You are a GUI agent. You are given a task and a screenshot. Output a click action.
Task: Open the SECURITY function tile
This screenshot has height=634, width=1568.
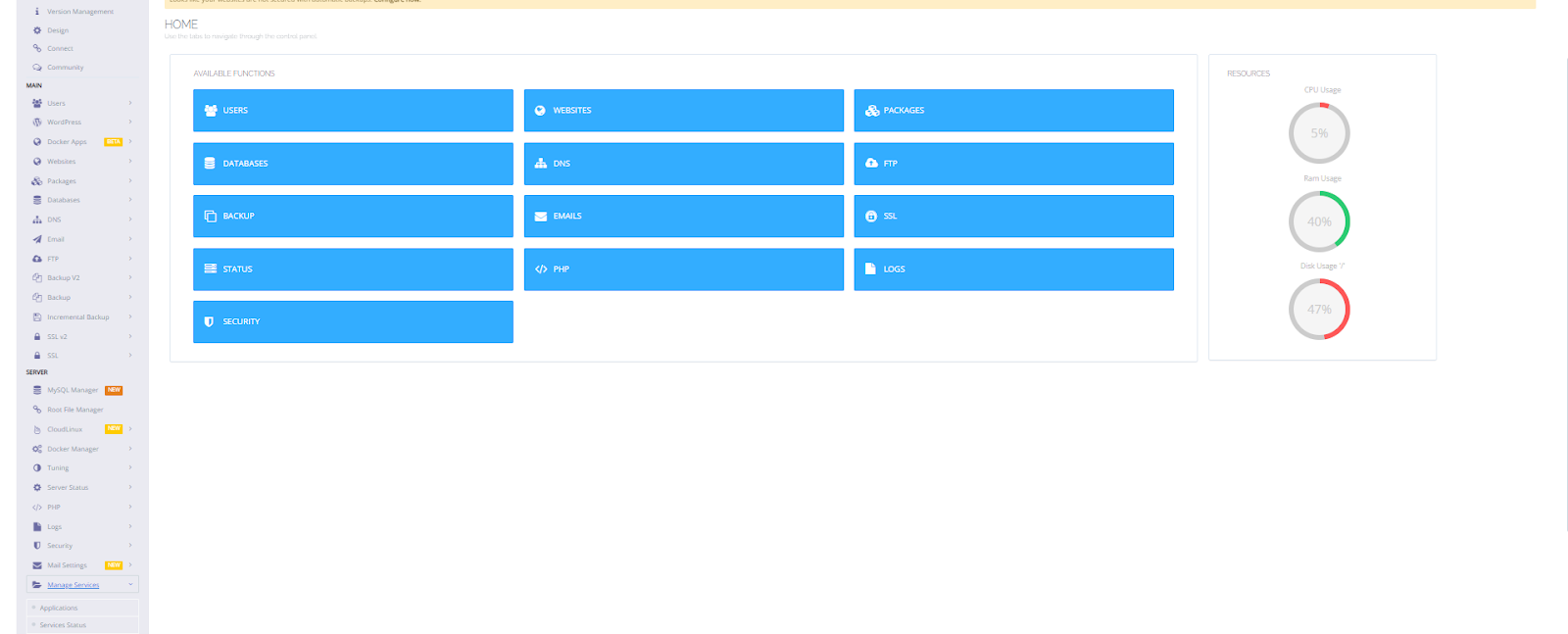click(353, 321)
